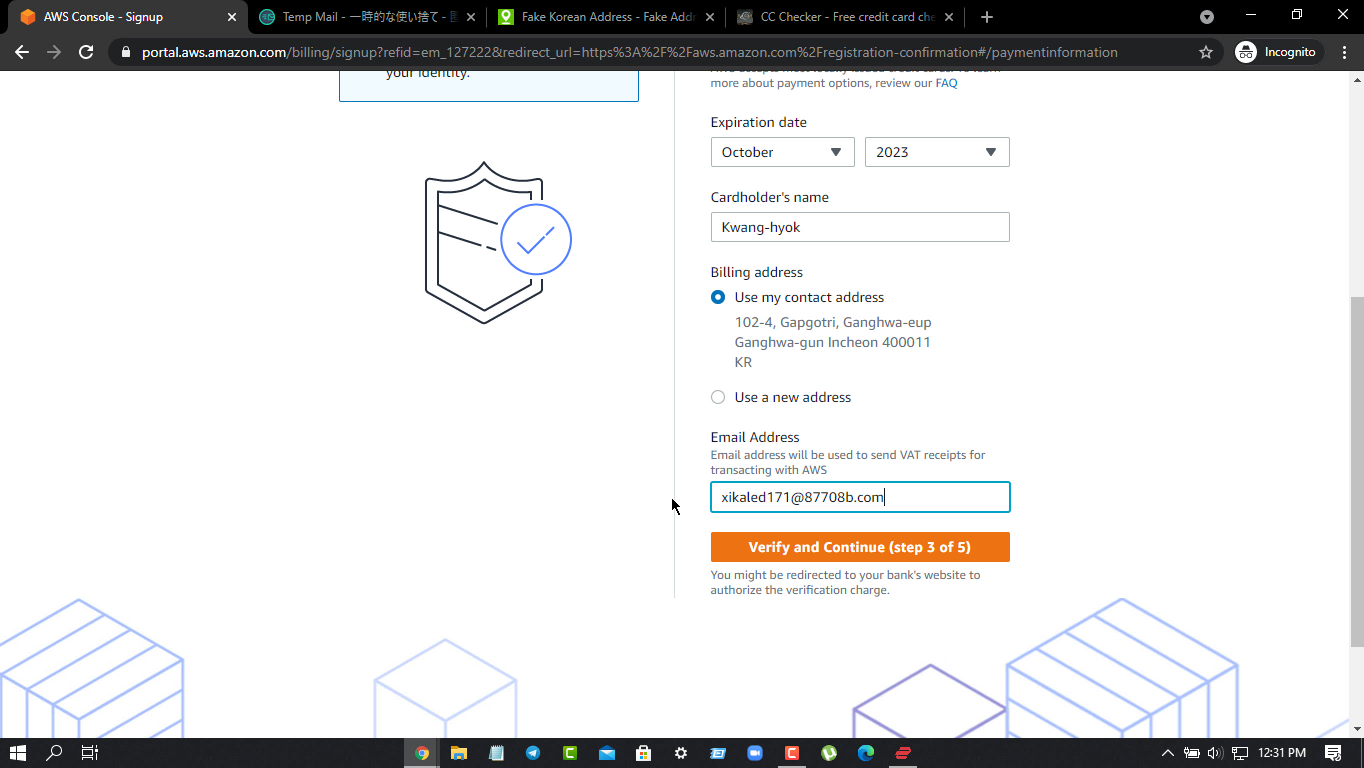Open the Chrome three-dot menu
Screen dimensions: 1364x768
tap(1343, 52)
